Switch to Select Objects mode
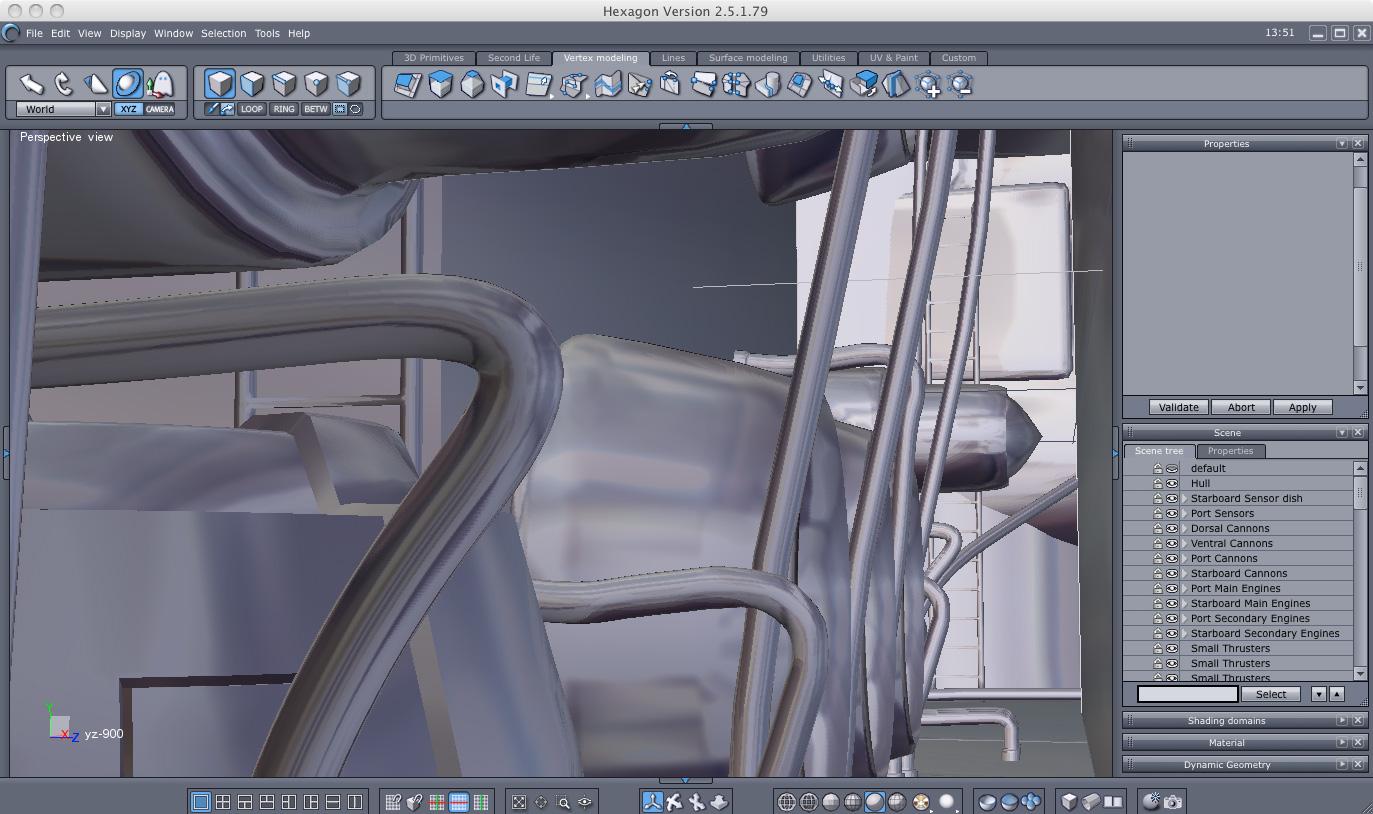 click(220, 83)
